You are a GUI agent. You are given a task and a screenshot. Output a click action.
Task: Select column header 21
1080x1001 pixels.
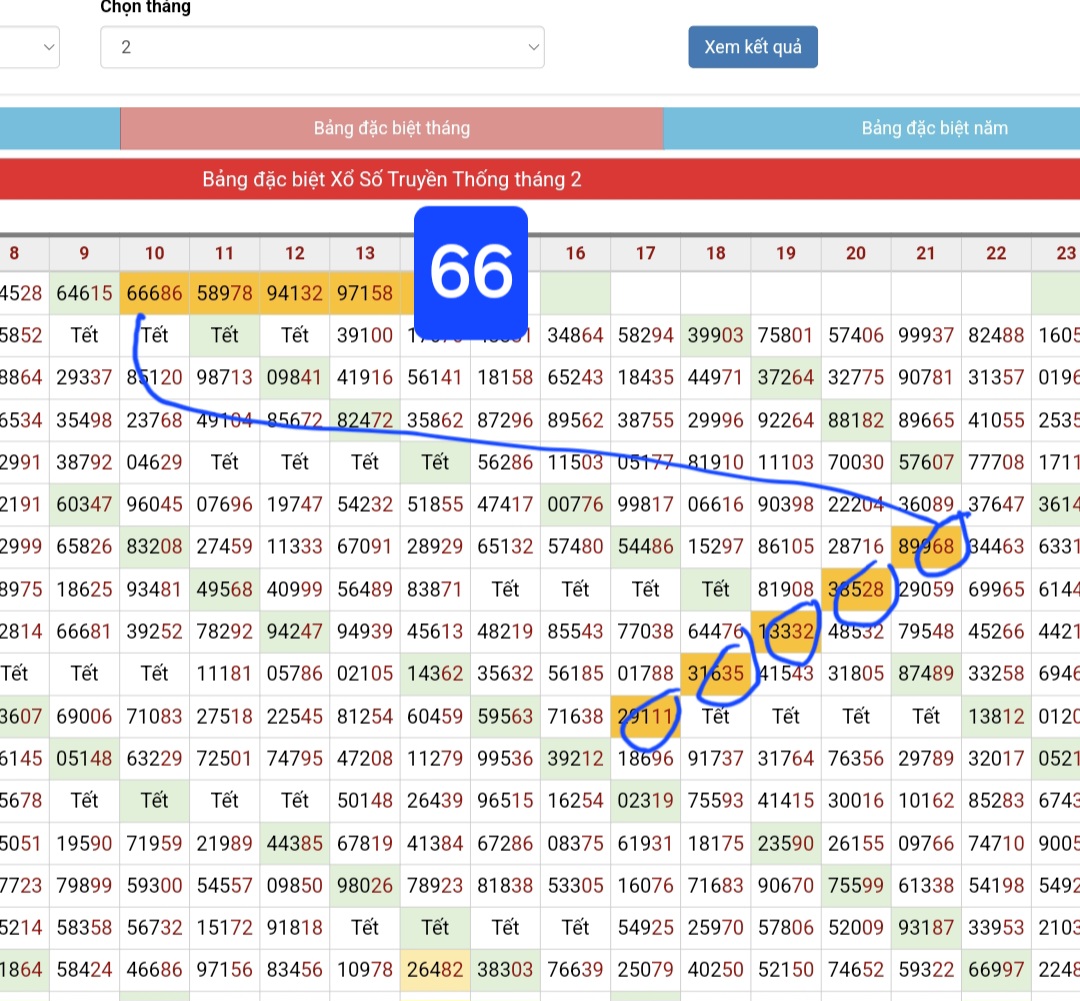926,253
